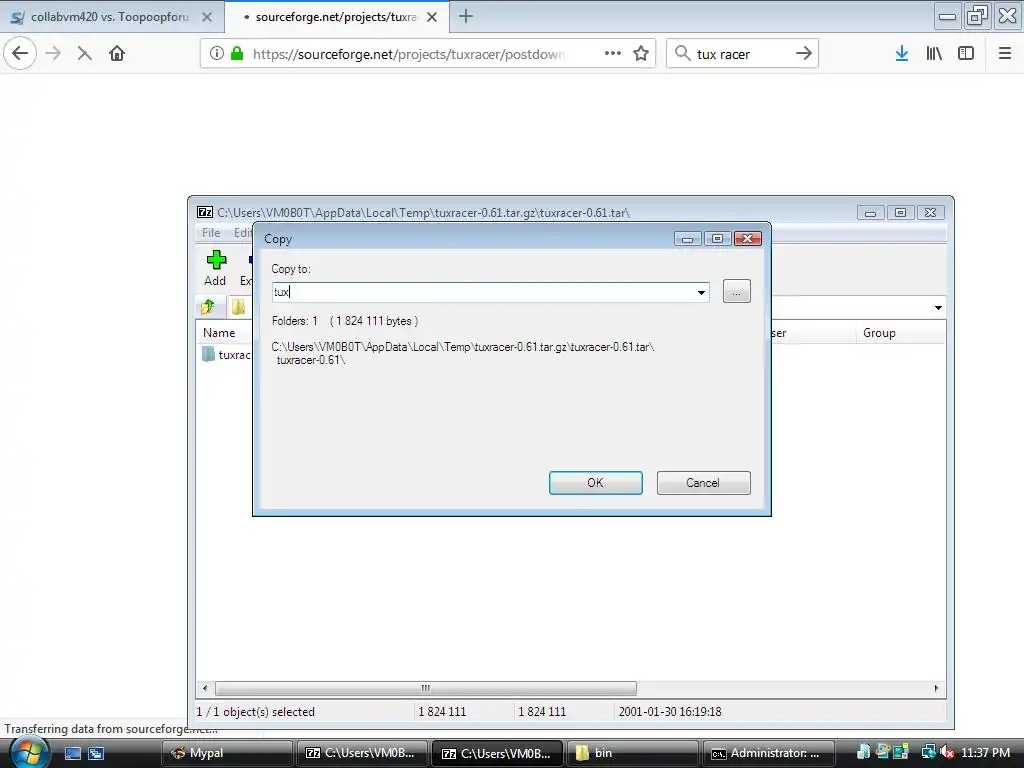Minimize the 7-Zip window
The image size is (1024, 768).
click(871, 213)
